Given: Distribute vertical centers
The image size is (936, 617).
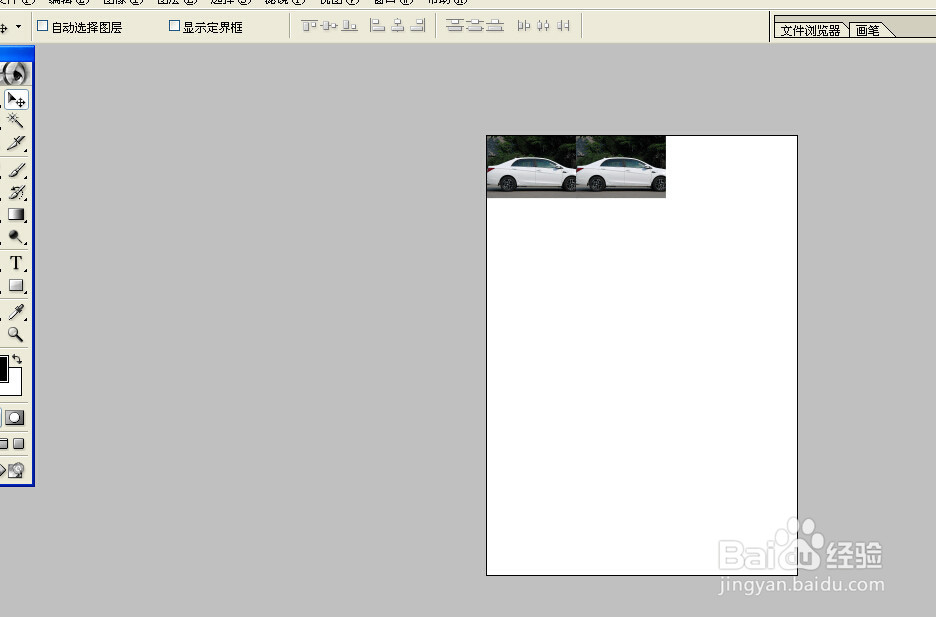Looking at the screenshot, I should 475,26.
